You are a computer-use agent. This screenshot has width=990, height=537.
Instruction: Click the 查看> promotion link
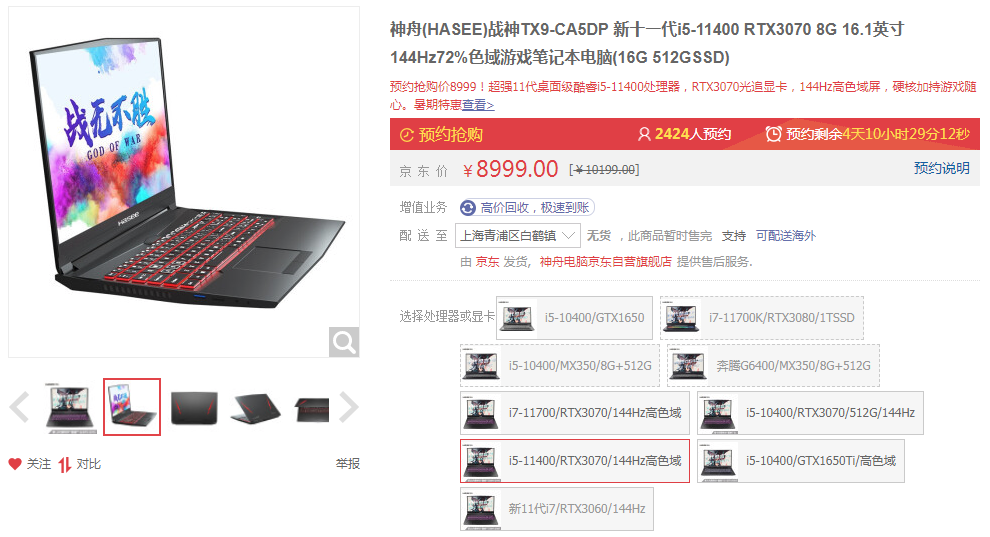pyautogui.click(x=478, y=105)
